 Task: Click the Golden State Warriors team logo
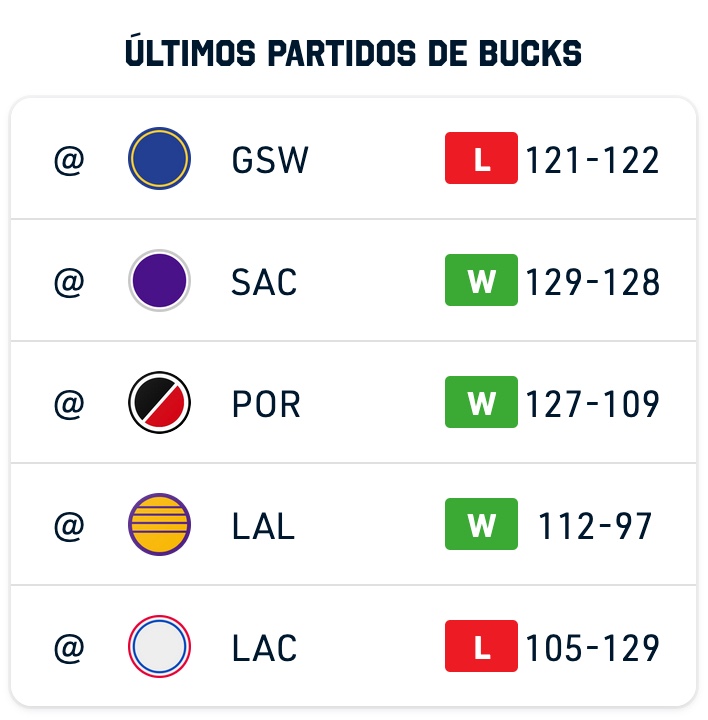(x=159, y=158)
